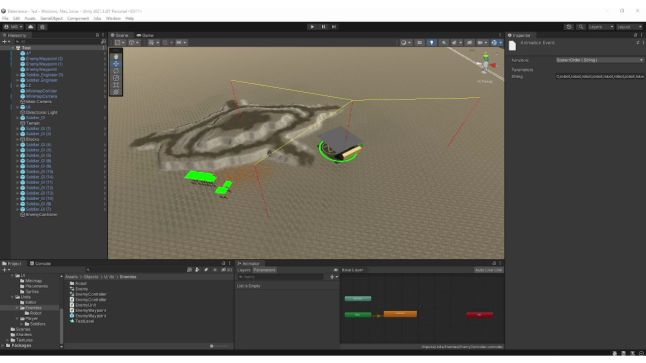Open the Layout dropdown
Image resolution: width=646 pixels, height=363 pixels.
pyautogui.click(x=629, y=27)
